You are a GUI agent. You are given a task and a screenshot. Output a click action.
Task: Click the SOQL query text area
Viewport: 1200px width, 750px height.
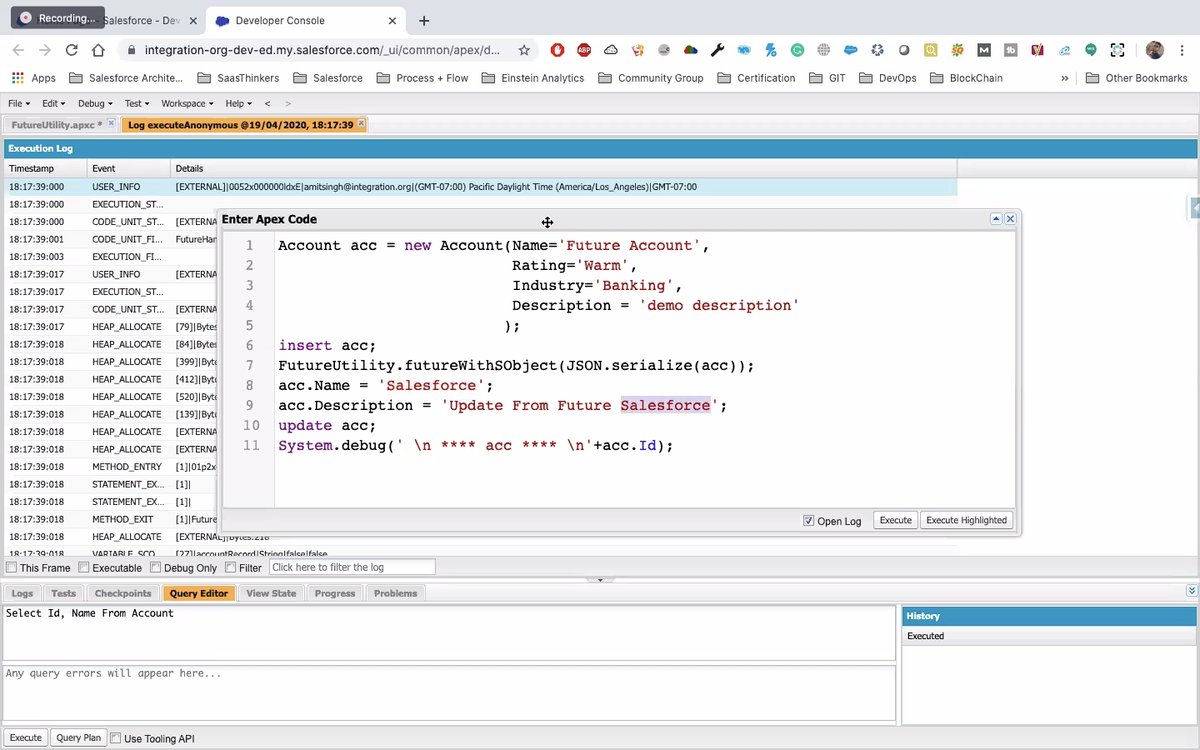(x=449, y=632)
